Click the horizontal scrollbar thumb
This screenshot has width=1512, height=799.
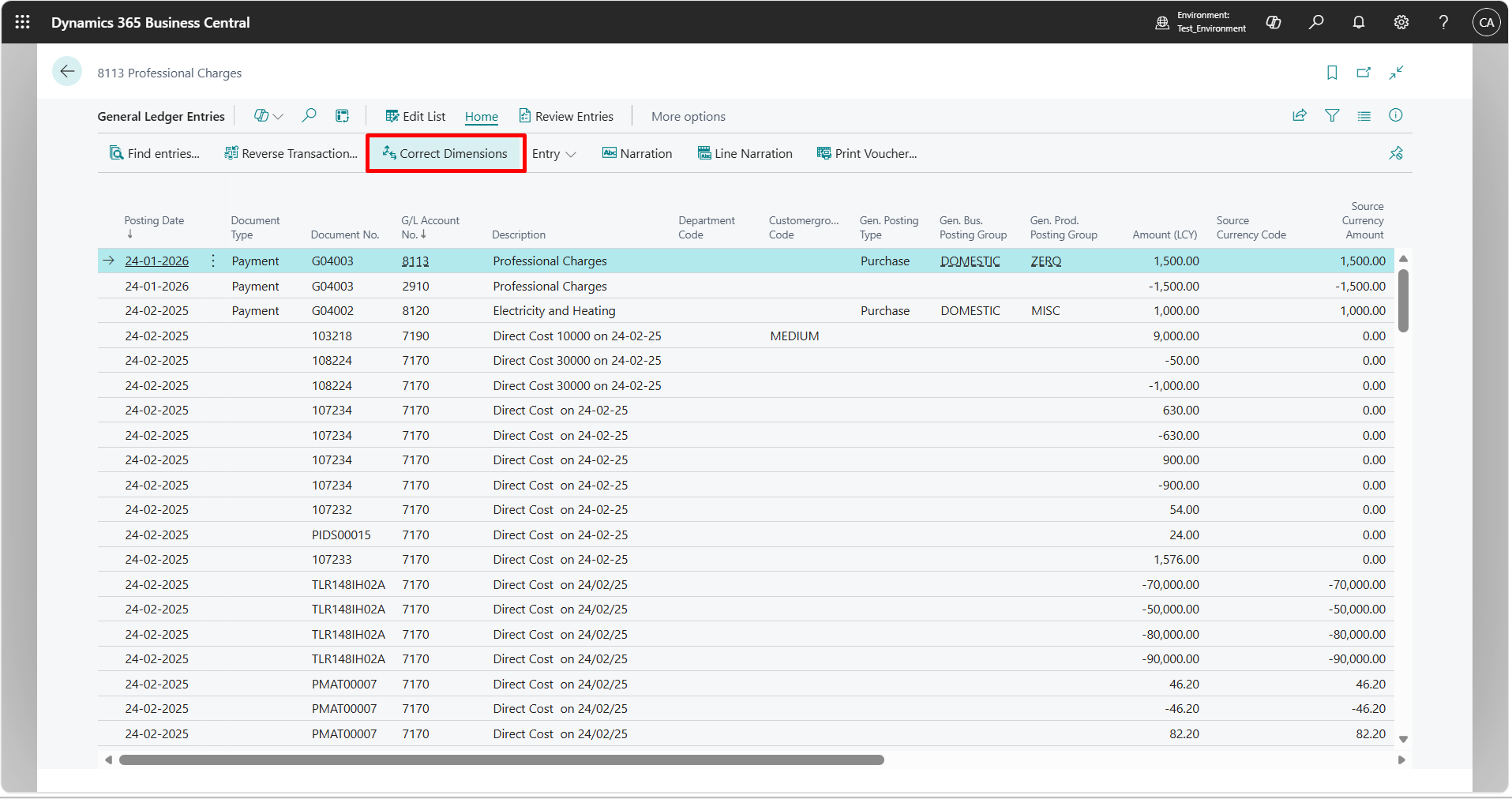(501, 760)
